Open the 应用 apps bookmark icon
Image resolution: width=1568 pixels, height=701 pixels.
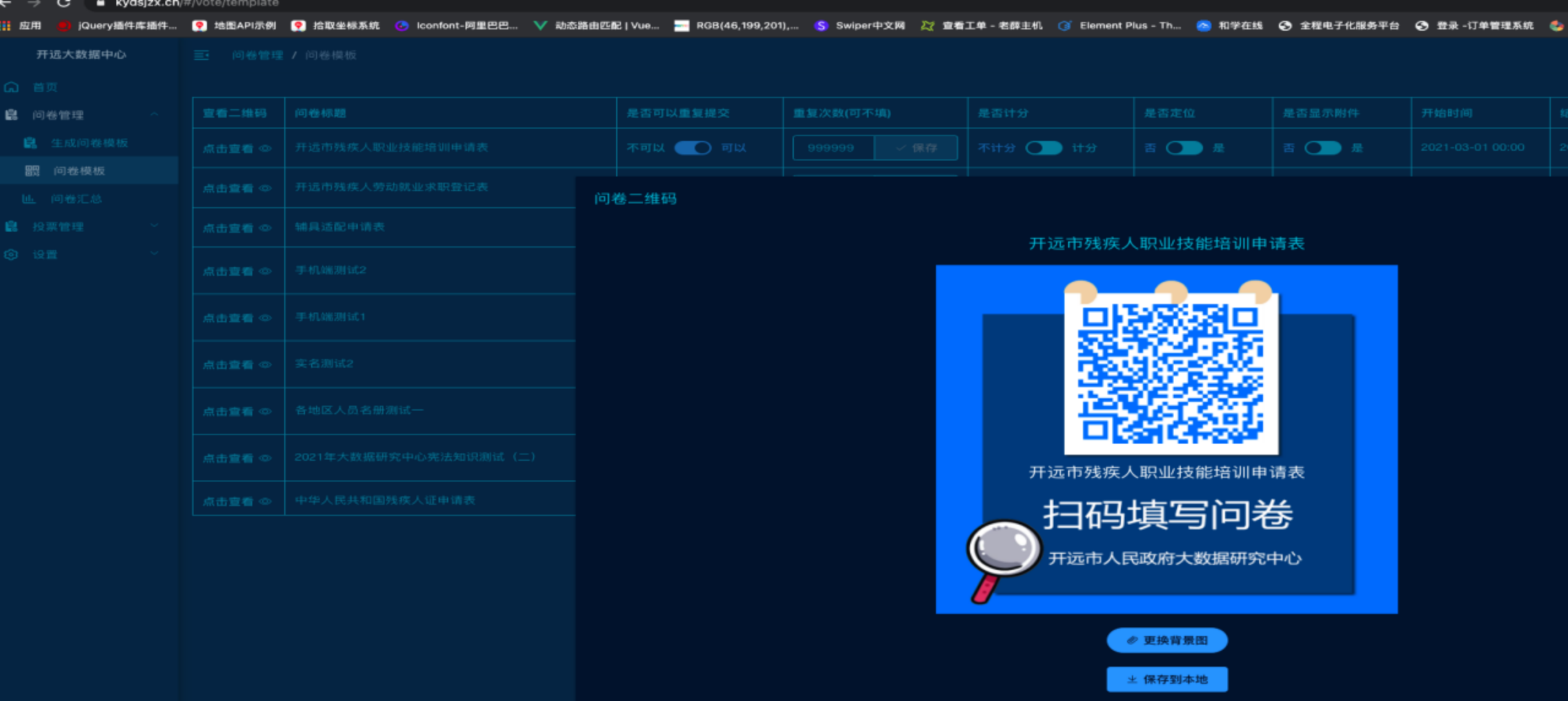6,26
